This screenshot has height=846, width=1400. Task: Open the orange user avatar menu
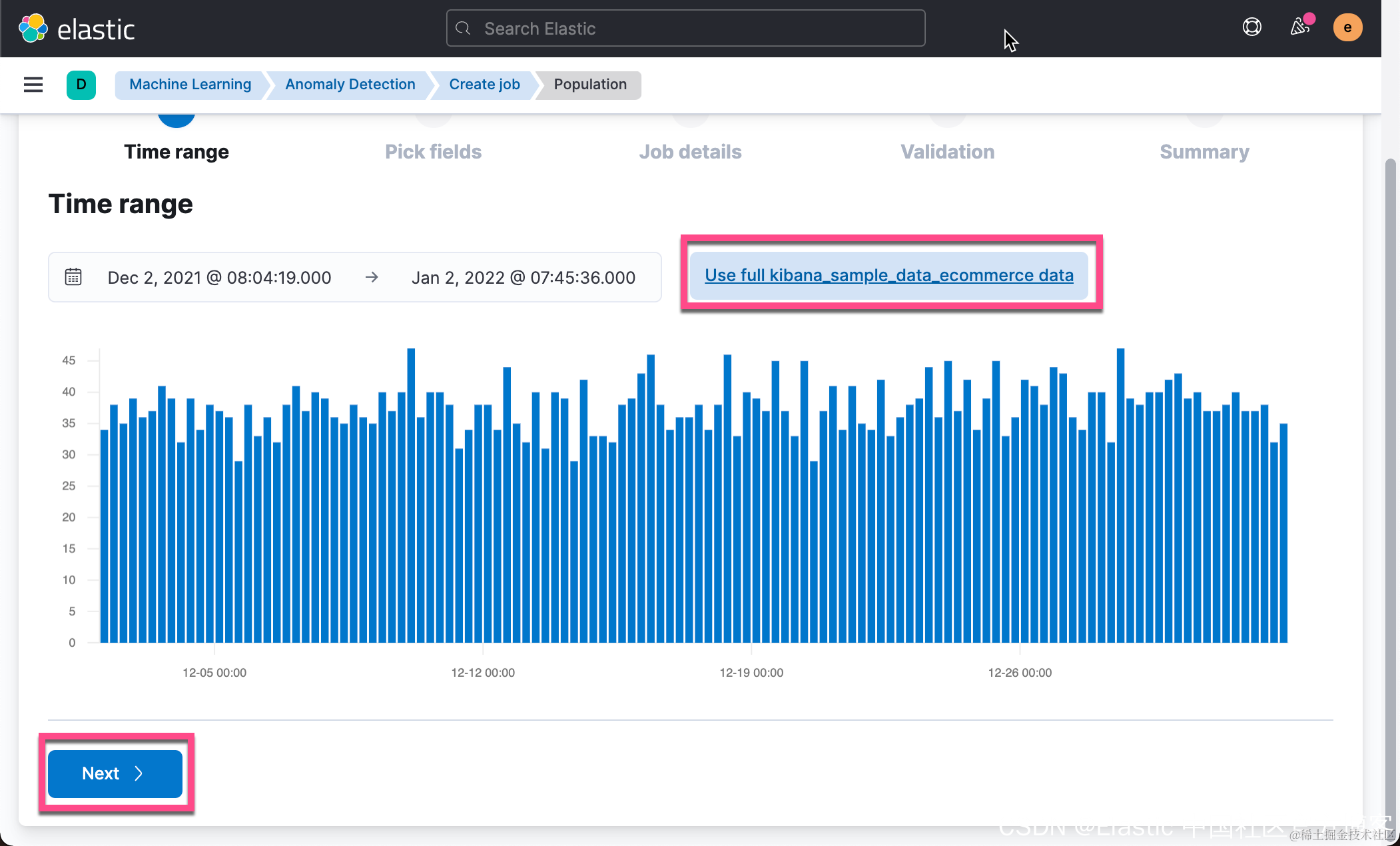pos(1347,28)
